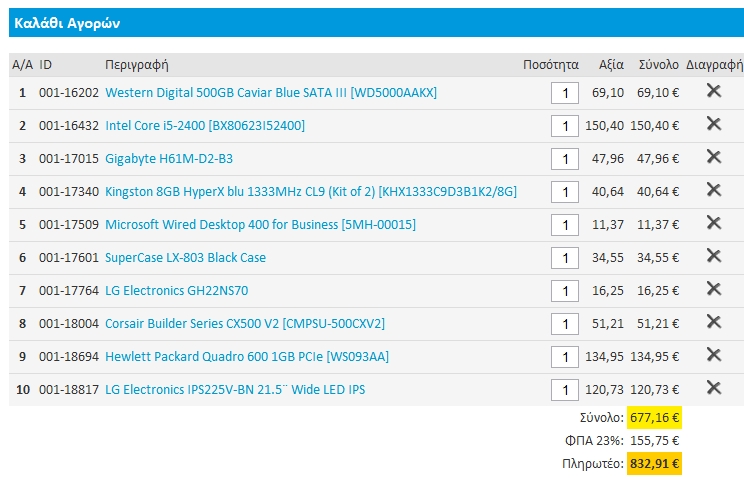Viewport: 744px width, 478px height.
Task: Open SuperCase LX-803 Black Case link
Action: 186,258
